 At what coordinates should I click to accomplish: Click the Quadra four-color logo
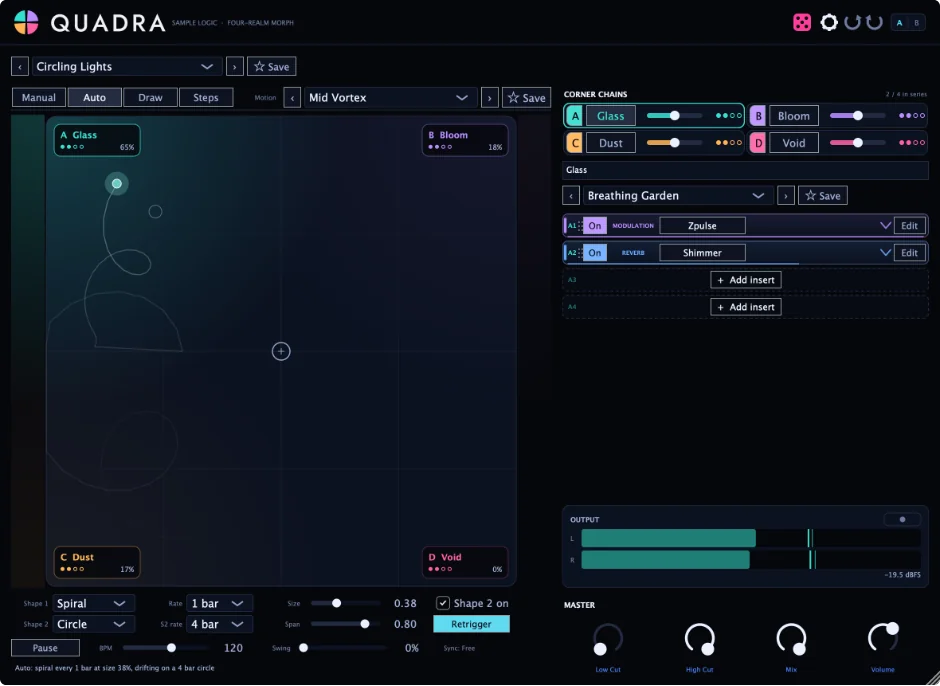point(26,23)
